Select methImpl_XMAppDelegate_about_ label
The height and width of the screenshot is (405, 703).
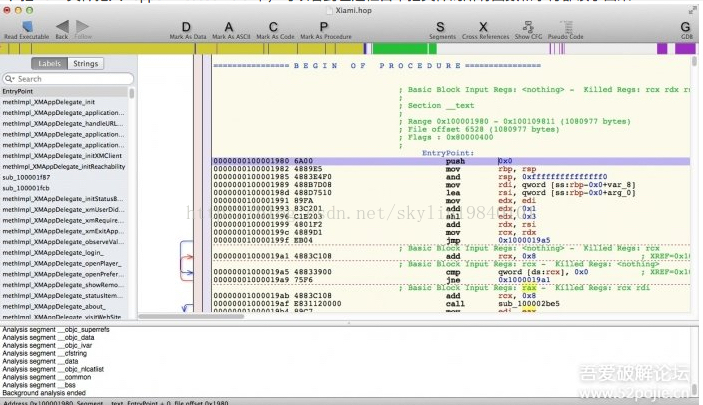point(64,307)
